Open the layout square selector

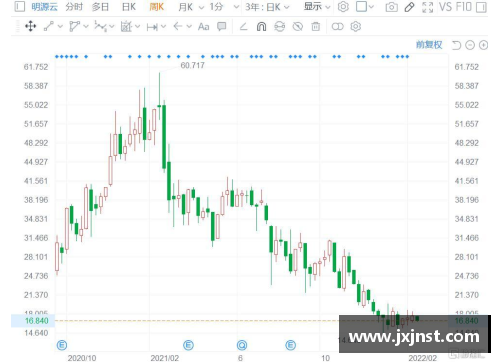[365, 7]
